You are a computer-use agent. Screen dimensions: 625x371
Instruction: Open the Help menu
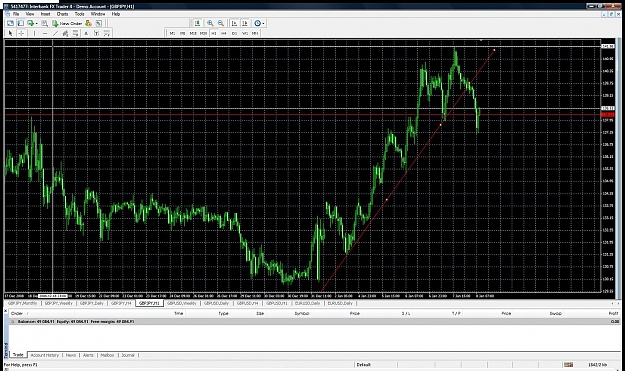[x=116, y=14]
